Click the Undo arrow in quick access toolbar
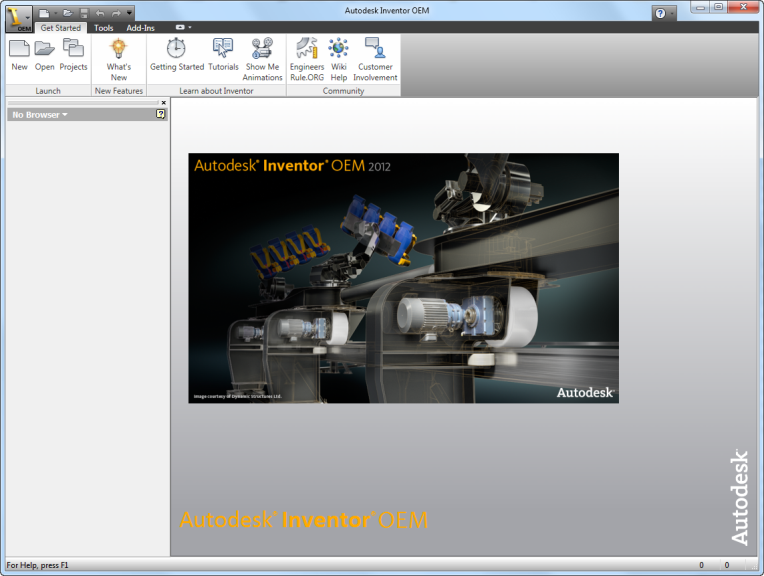 (100, 13)
